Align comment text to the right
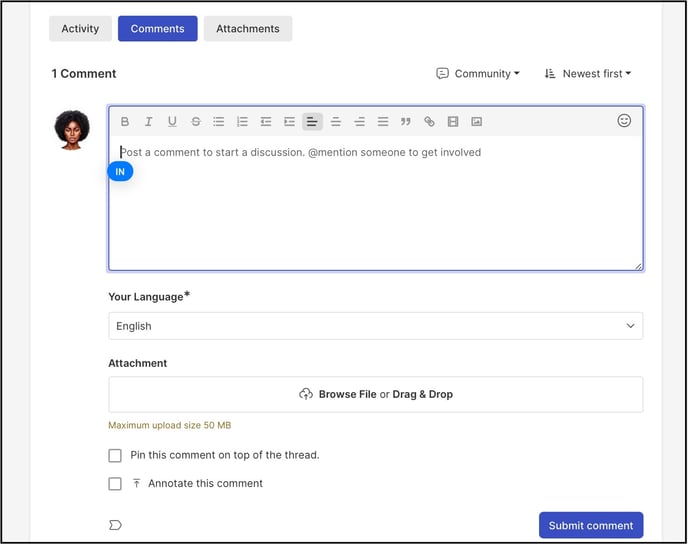This screenshot has height=545, width=688. pyautogui.click(x=359, y=122)
